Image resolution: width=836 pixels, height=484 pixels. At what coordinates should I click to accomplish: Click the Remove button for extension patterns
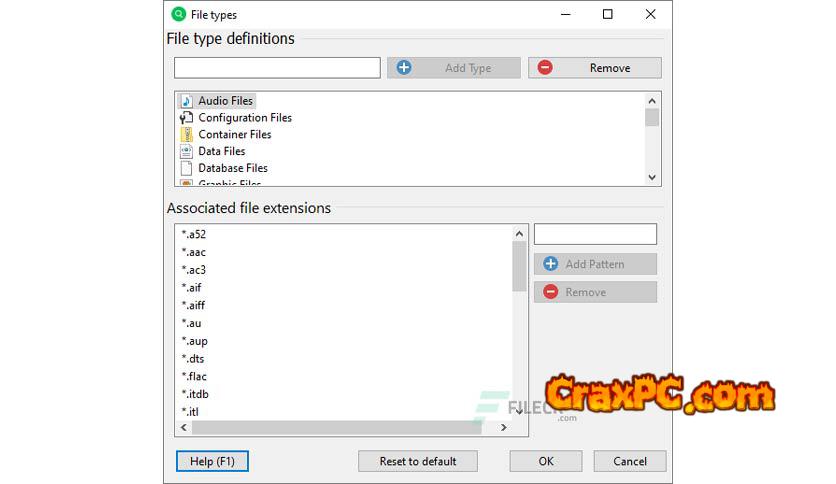[x=596, y=292]
